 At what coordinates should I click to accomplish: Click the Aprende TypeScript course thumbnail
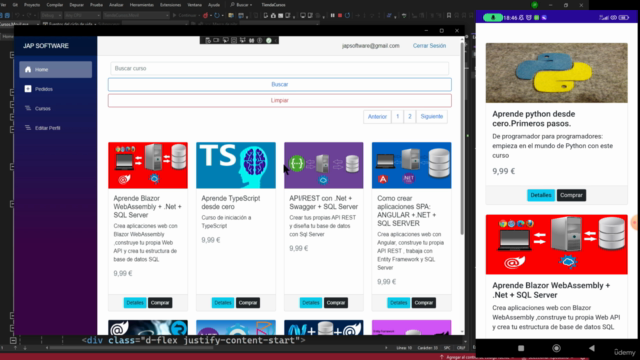[236, 165]
